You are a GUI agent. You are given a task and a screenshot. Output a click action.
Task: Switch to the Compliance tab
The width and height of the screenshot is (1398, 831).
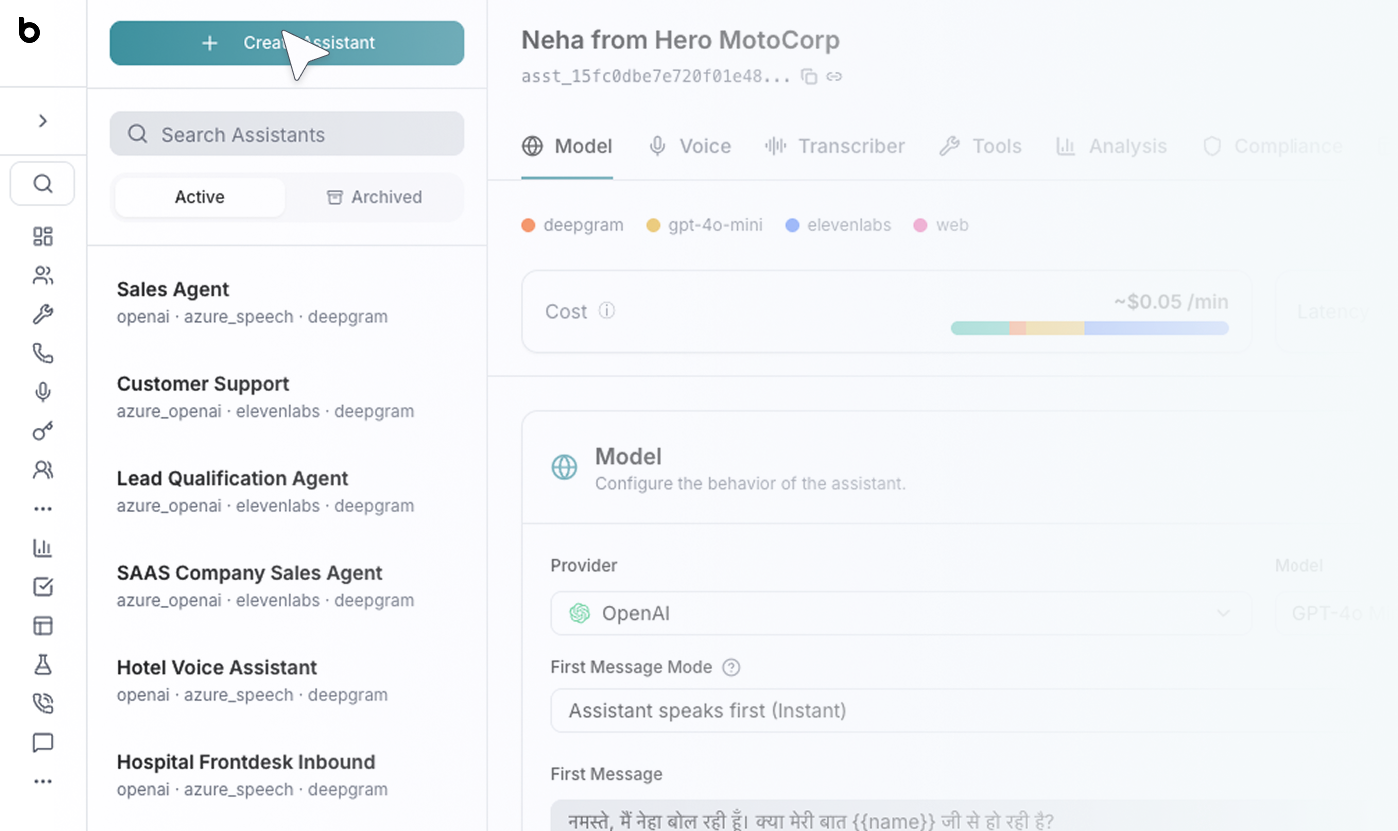pyautogui.click(x=1272, y=147)
